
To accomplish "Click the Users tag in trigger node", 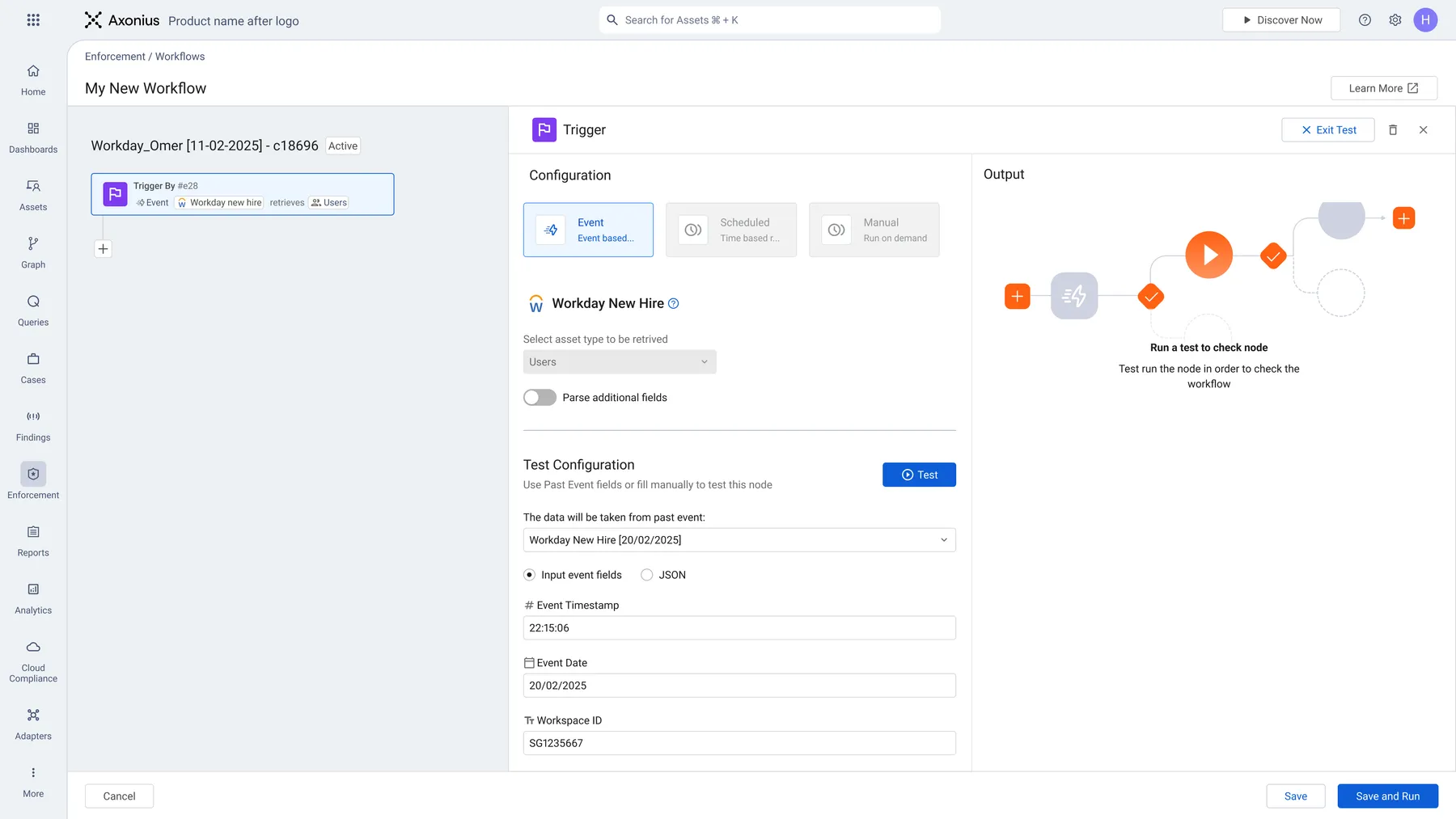I will (328, 203).
